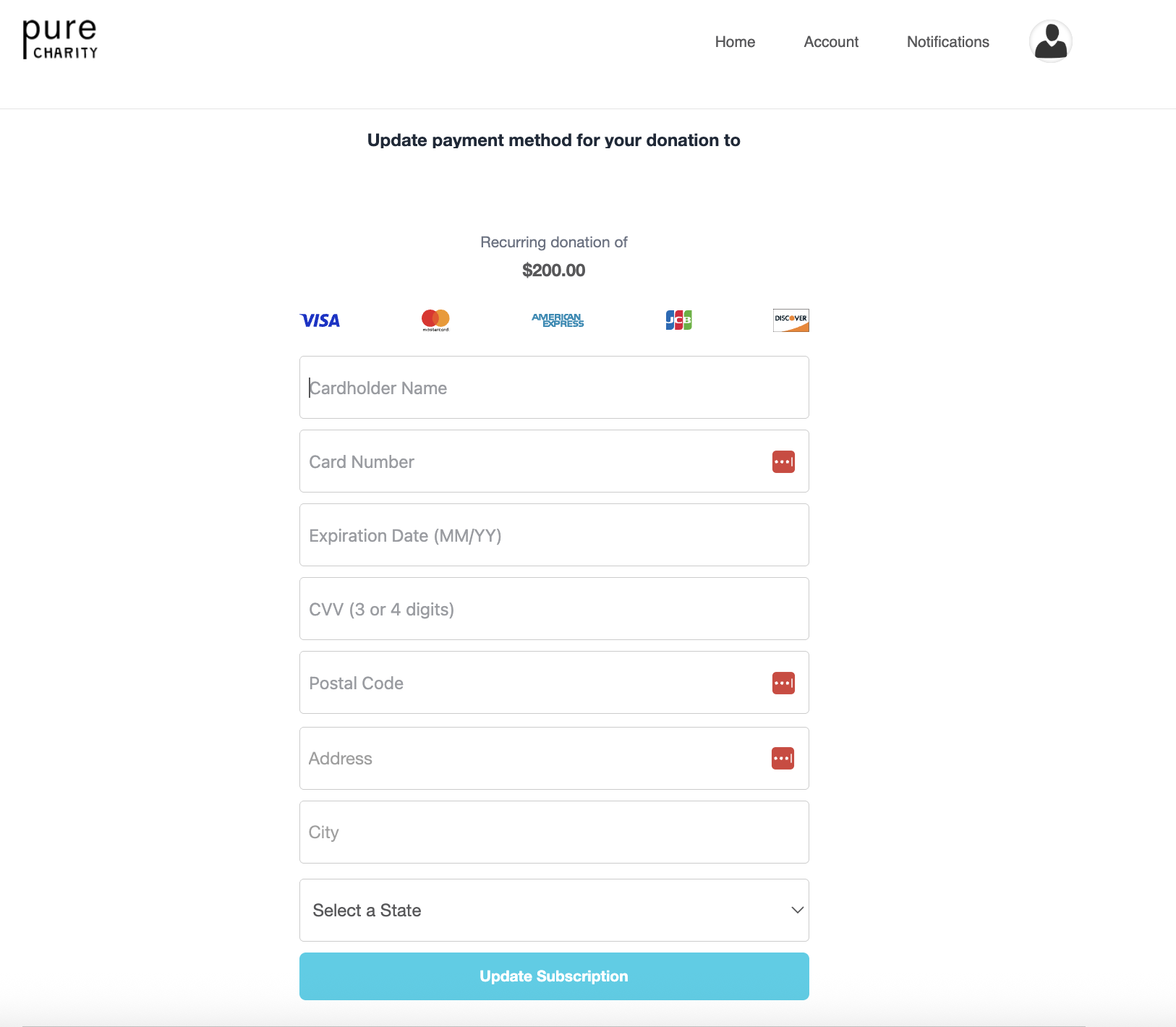Click the Pure Charity logo
The width and height of the screenshot is (1176, 1027).
tap(60, 40)
